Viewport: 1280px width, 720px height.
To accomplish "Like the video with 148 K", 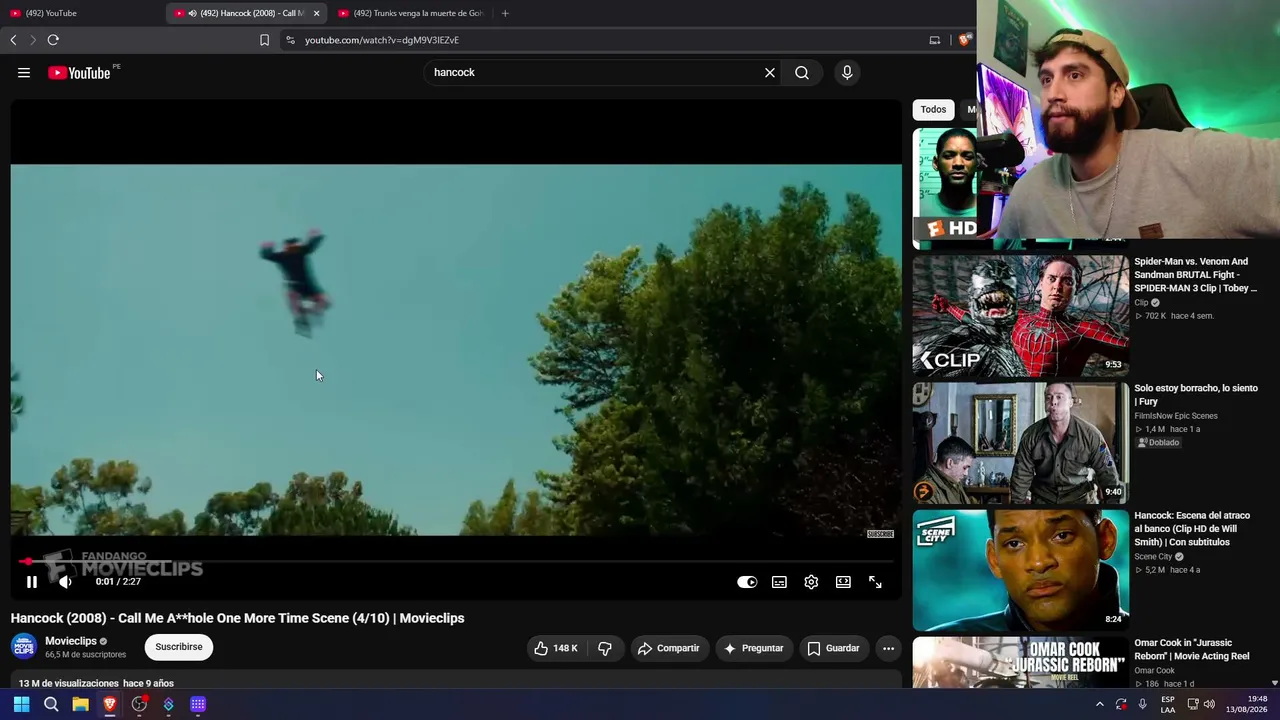I will (x=556, y=648).
